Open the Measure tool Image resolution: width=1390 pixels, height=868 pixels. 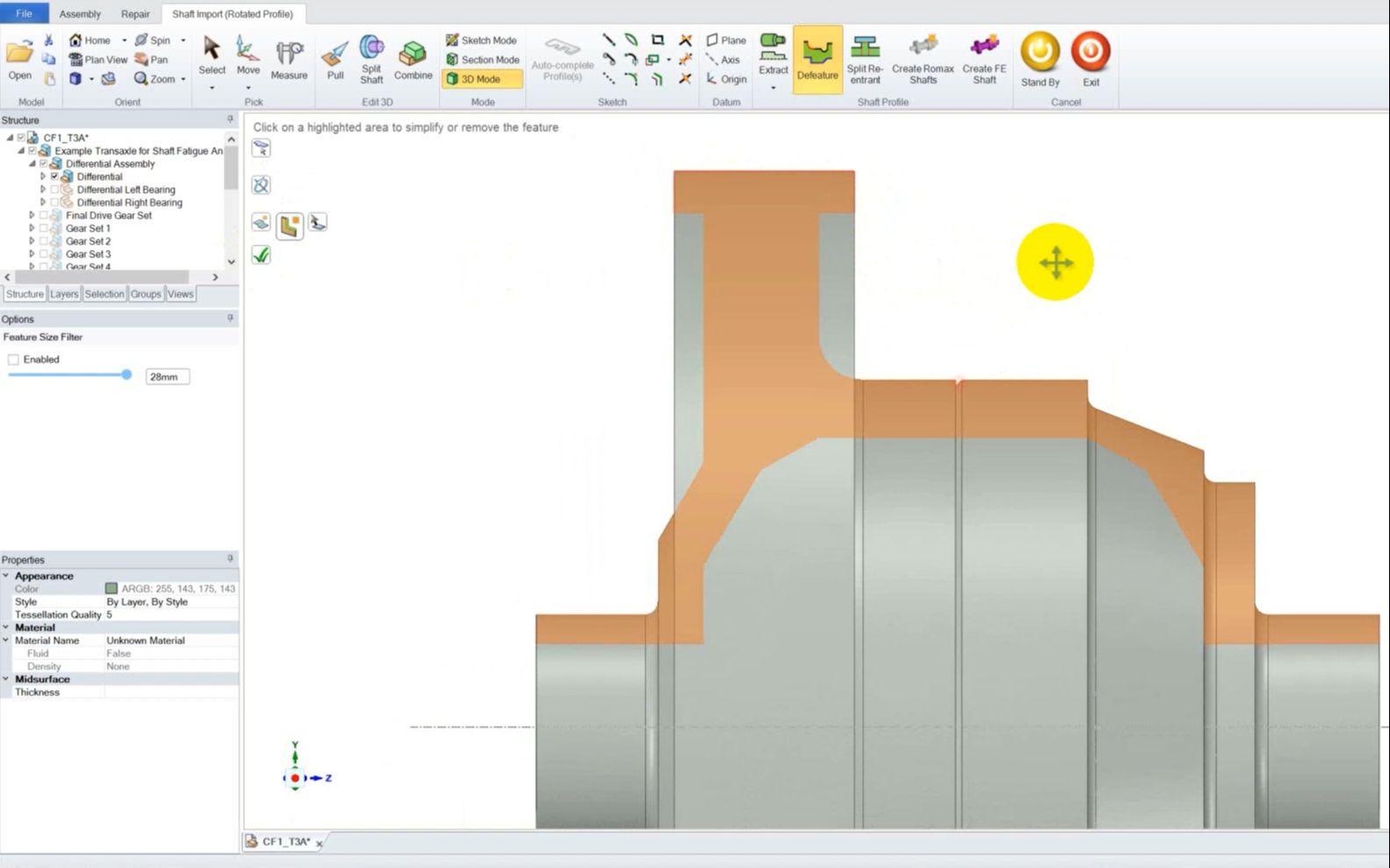pos(289,60)
